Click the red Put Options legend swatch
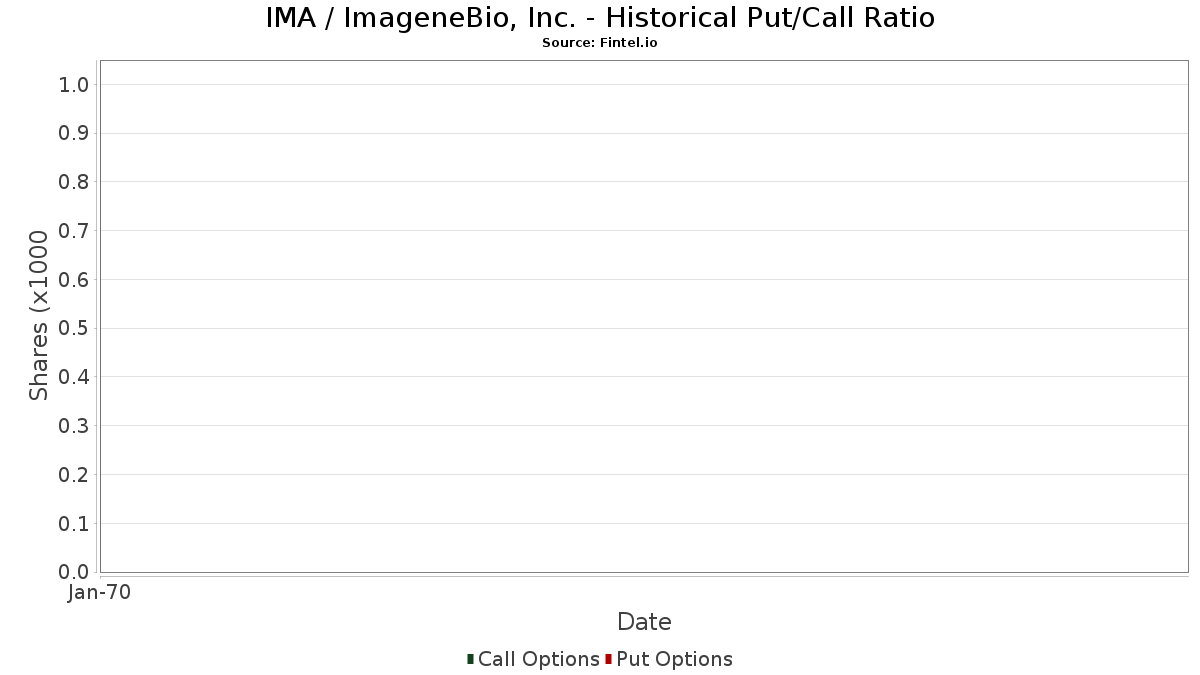The width and height of the screenshot is (1200, 675). (608, 659)
